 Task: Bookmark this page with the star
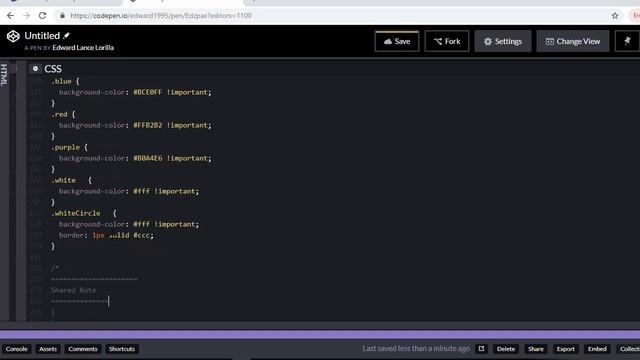tap(615, 16)
